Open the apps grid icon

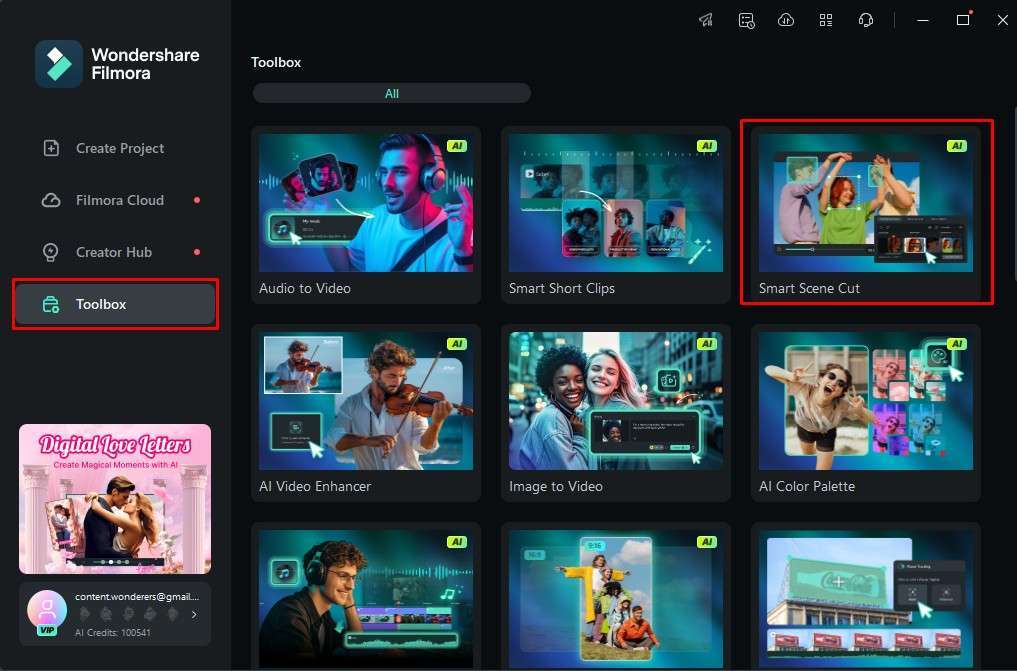(826, 20)
